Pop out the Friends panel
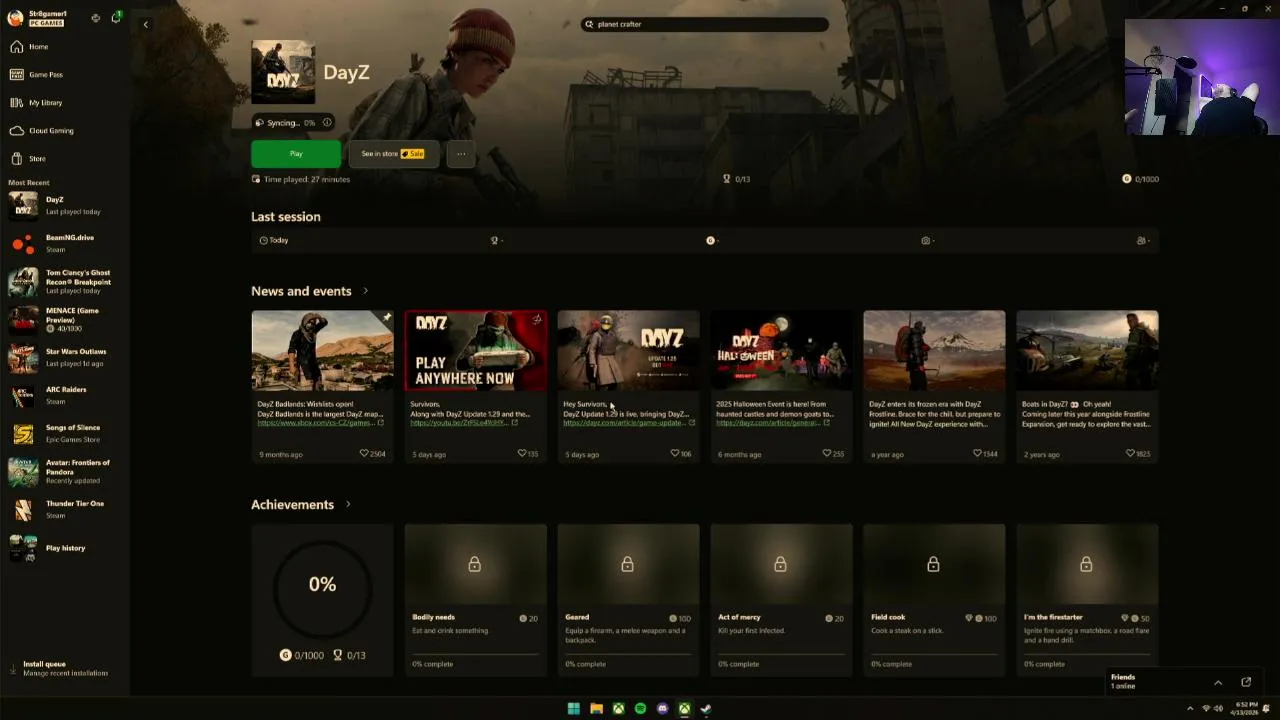The height and width of the screenshot is (720, 1280). coord(1246,682)
